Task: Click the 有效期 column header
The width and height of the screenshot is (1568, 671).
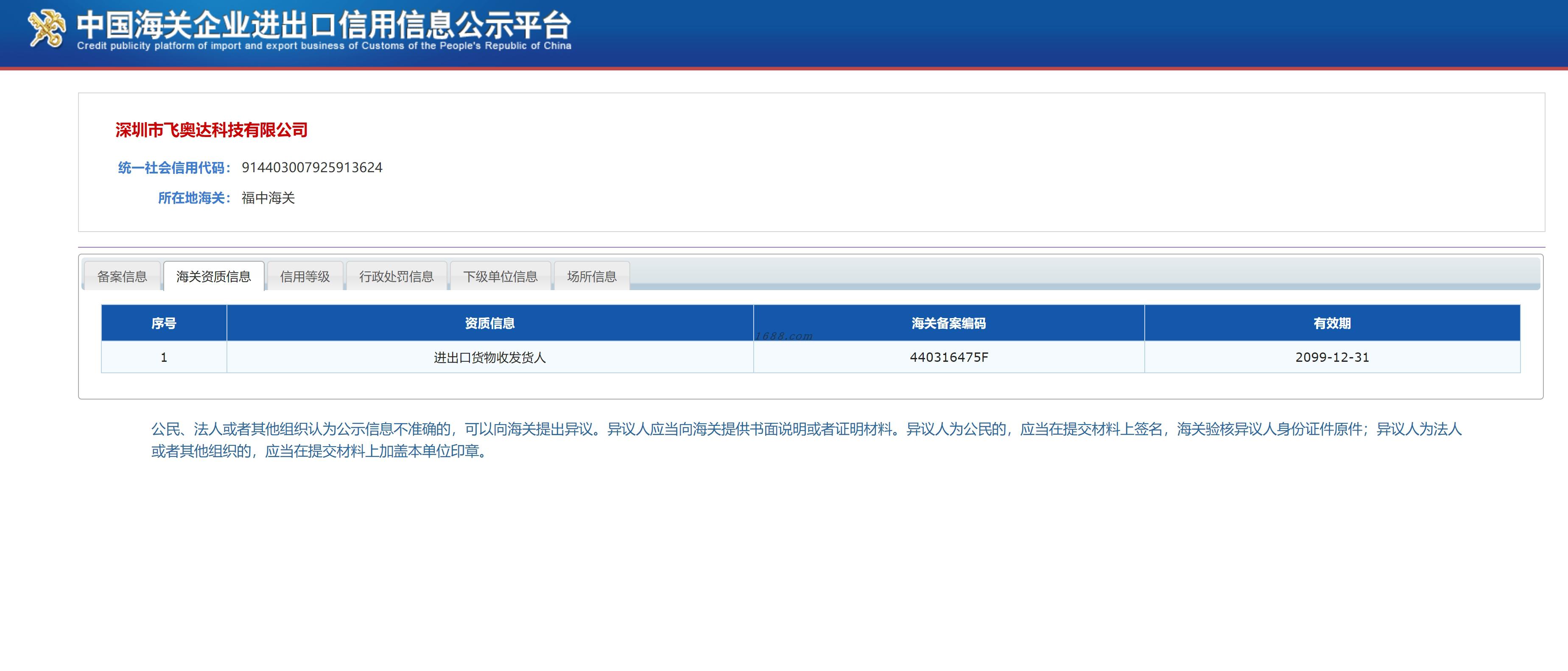Action: pyautogui.click(x=1332, y=323)
